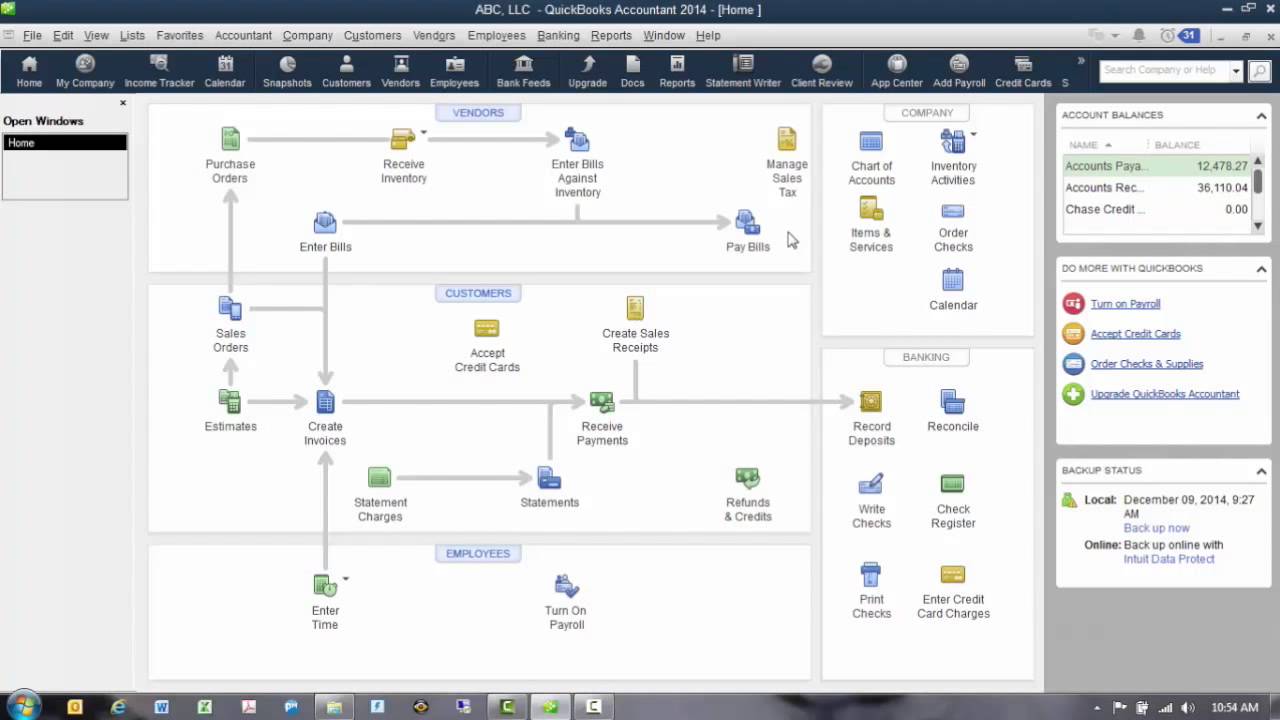This screenshot has height=720, width=1280.
Task: Click the Intuit Data Protect link
Action: 1169,559
